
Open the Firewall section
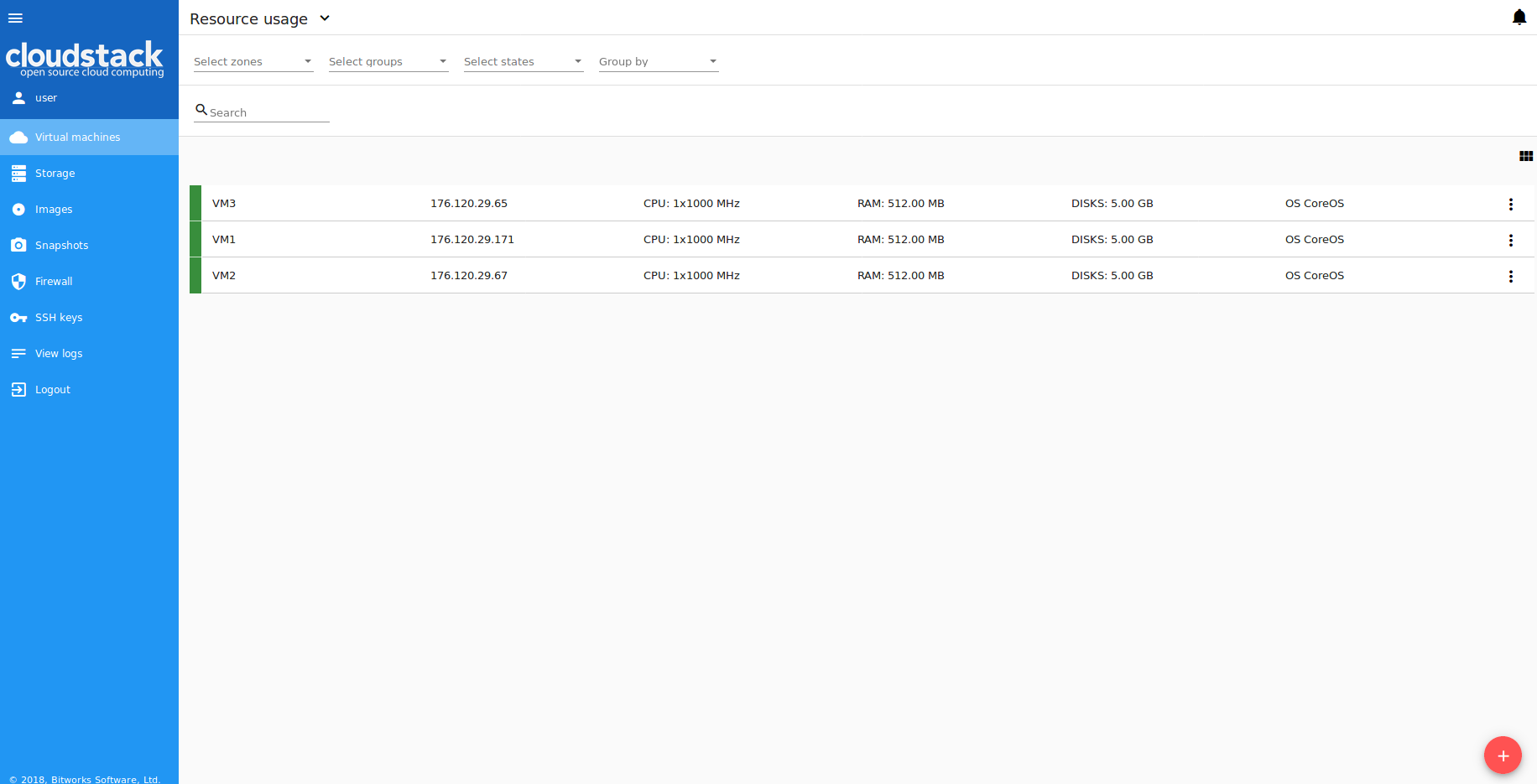[x=54, y=282]
